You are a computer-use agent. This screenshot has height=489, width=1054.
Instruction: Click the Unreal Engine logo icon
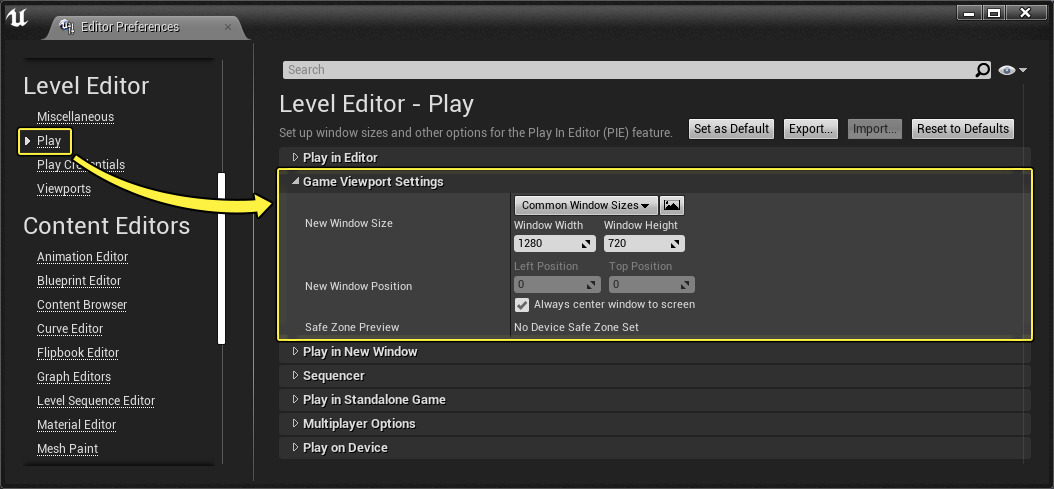(x=17, y=18)
